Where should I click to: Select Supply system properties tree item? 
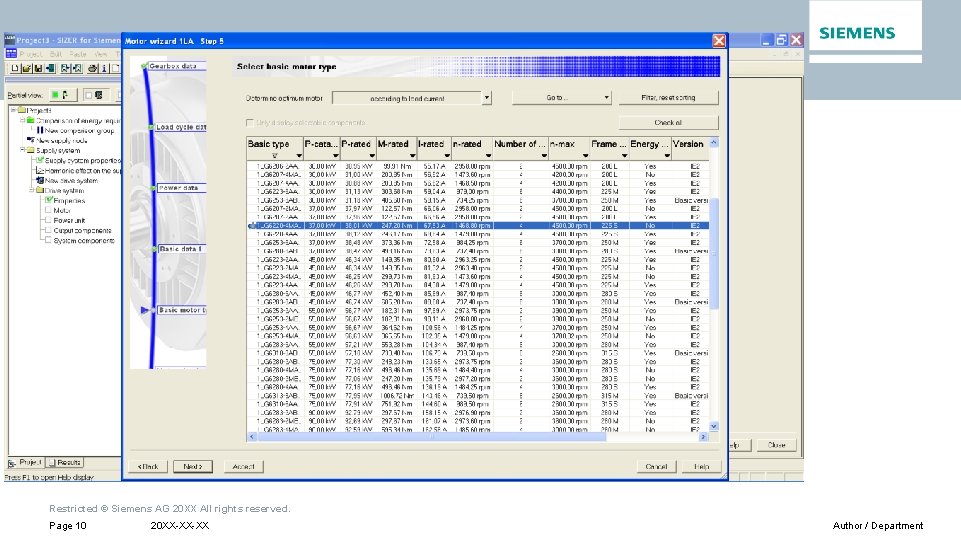pyautogui.click(x=82, y=161)
